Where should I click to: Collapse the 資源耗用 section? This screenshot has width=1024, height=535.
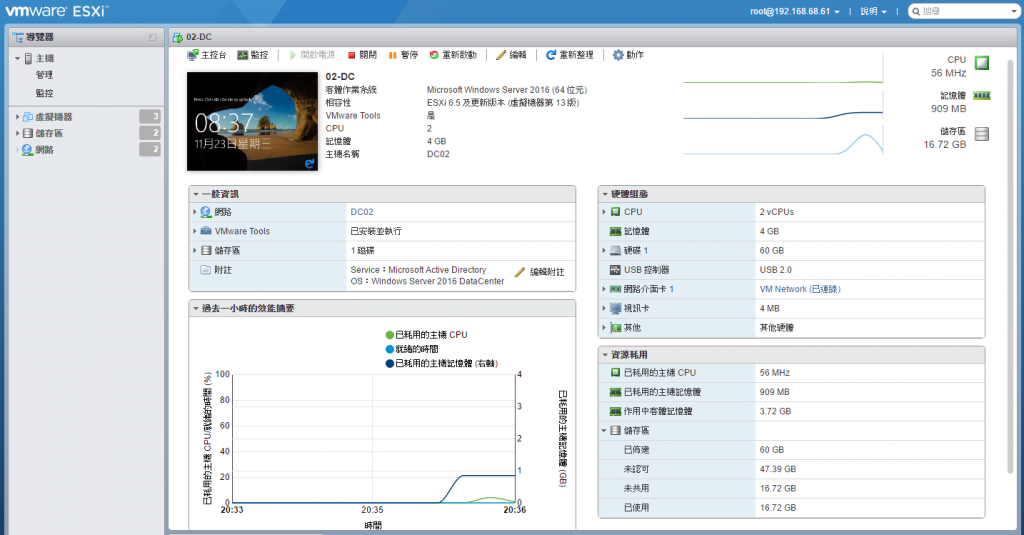(605, 355)
